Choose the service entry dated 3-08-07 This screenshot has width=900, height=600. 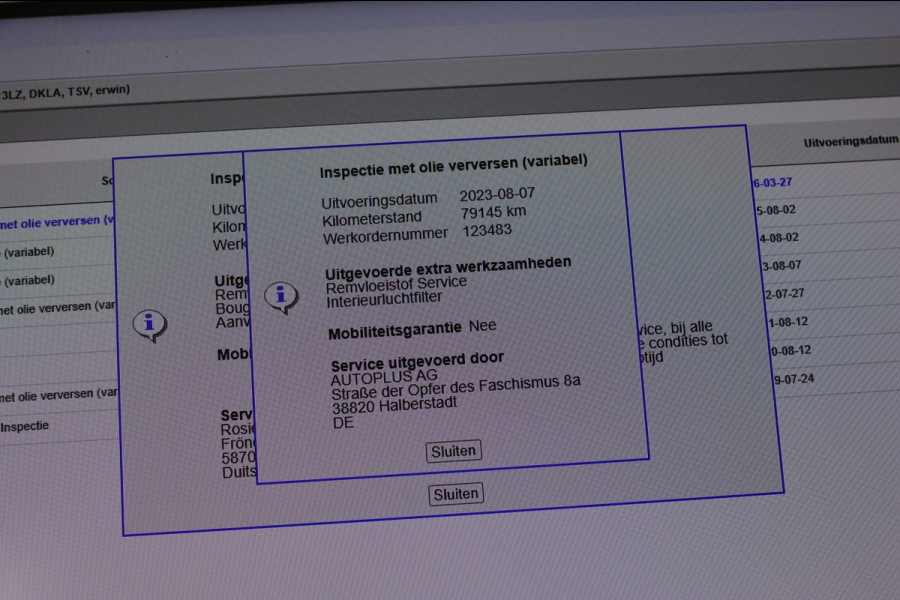coord(778,266)
